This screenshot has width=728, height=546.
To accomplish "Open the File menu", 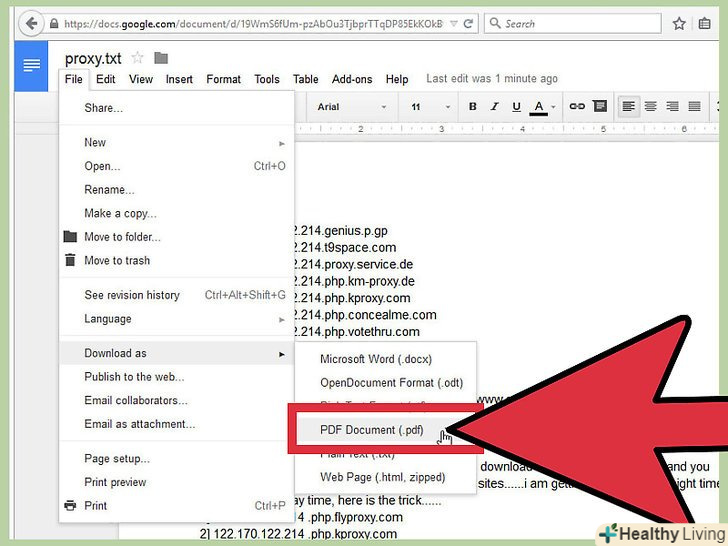I will 73,79.
